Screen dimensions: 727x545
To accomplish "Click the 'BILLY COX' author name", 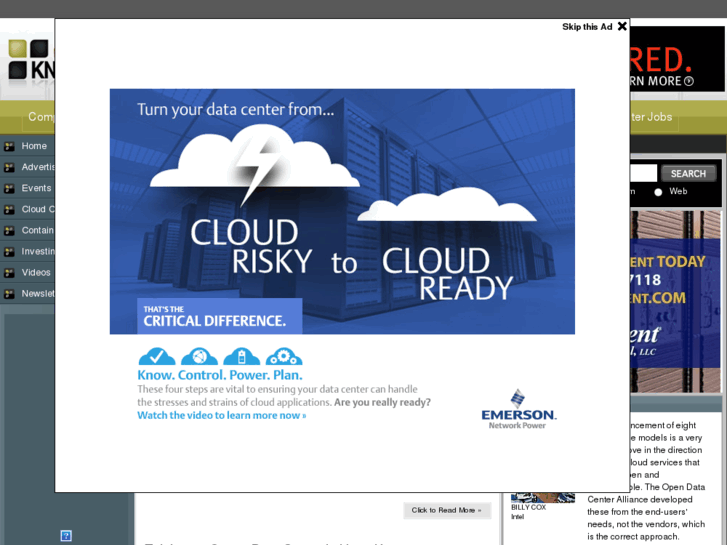I will pos(529,507).
